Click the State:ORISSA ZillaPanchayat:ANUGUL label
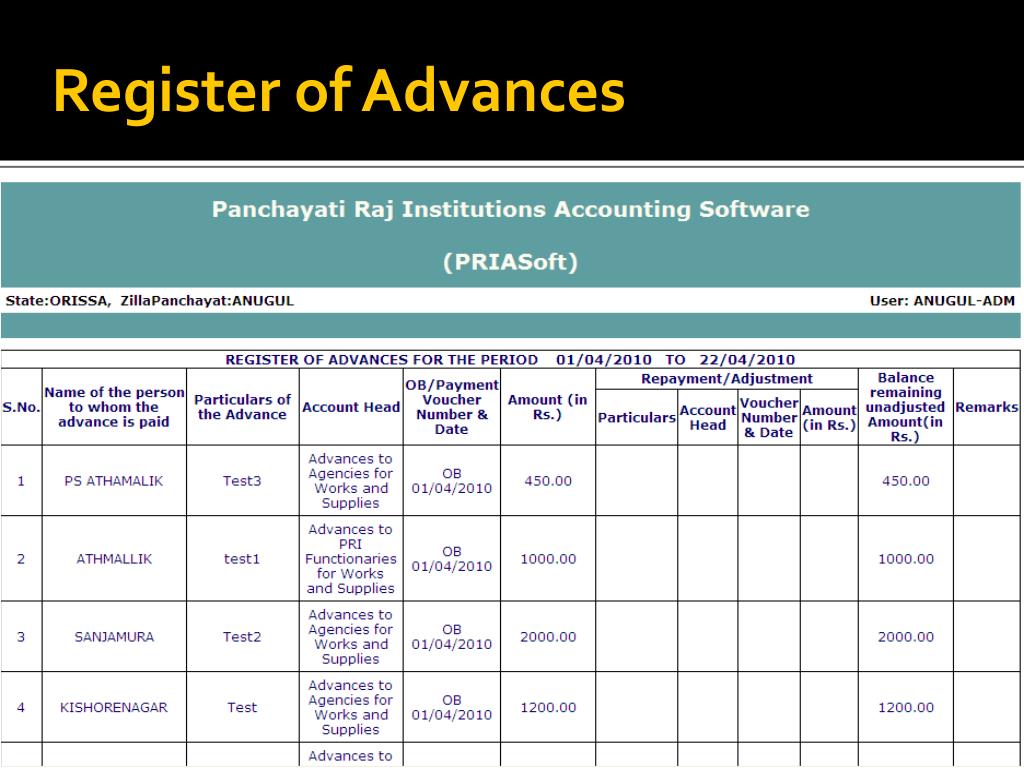 (150, 301)
